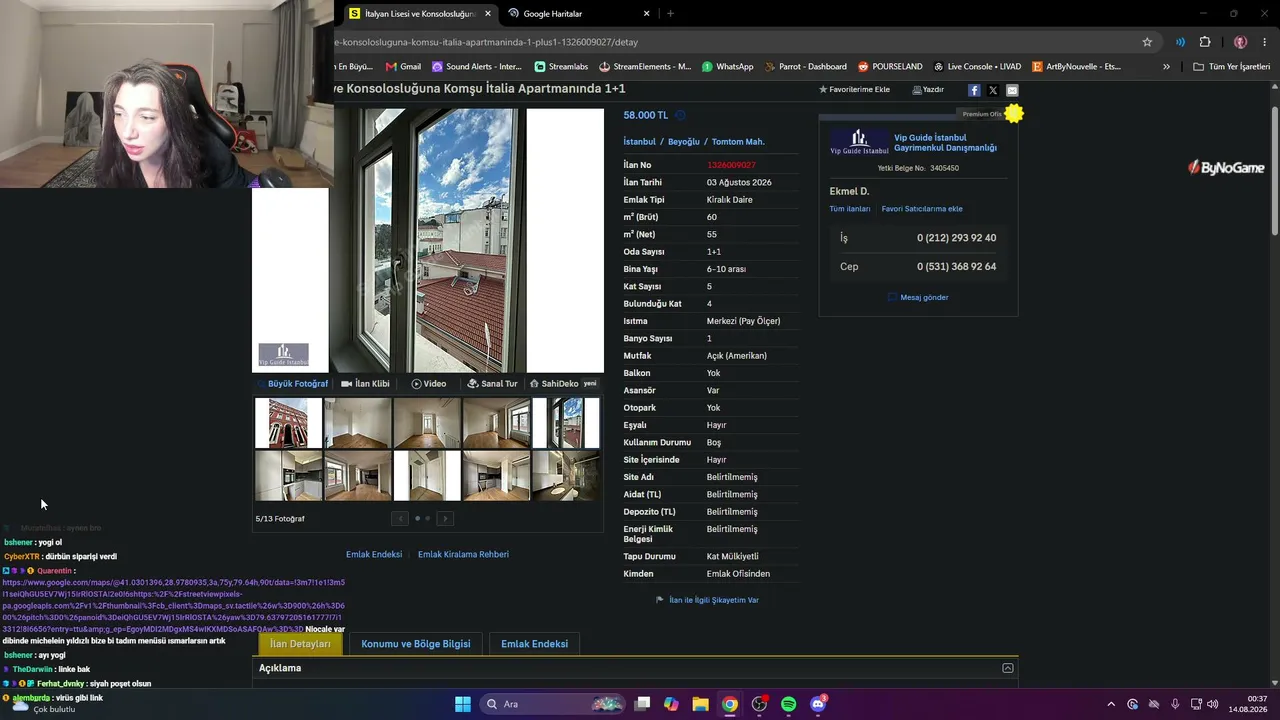
Task: Open the POURSELAND bookmark
Action: 890,67
